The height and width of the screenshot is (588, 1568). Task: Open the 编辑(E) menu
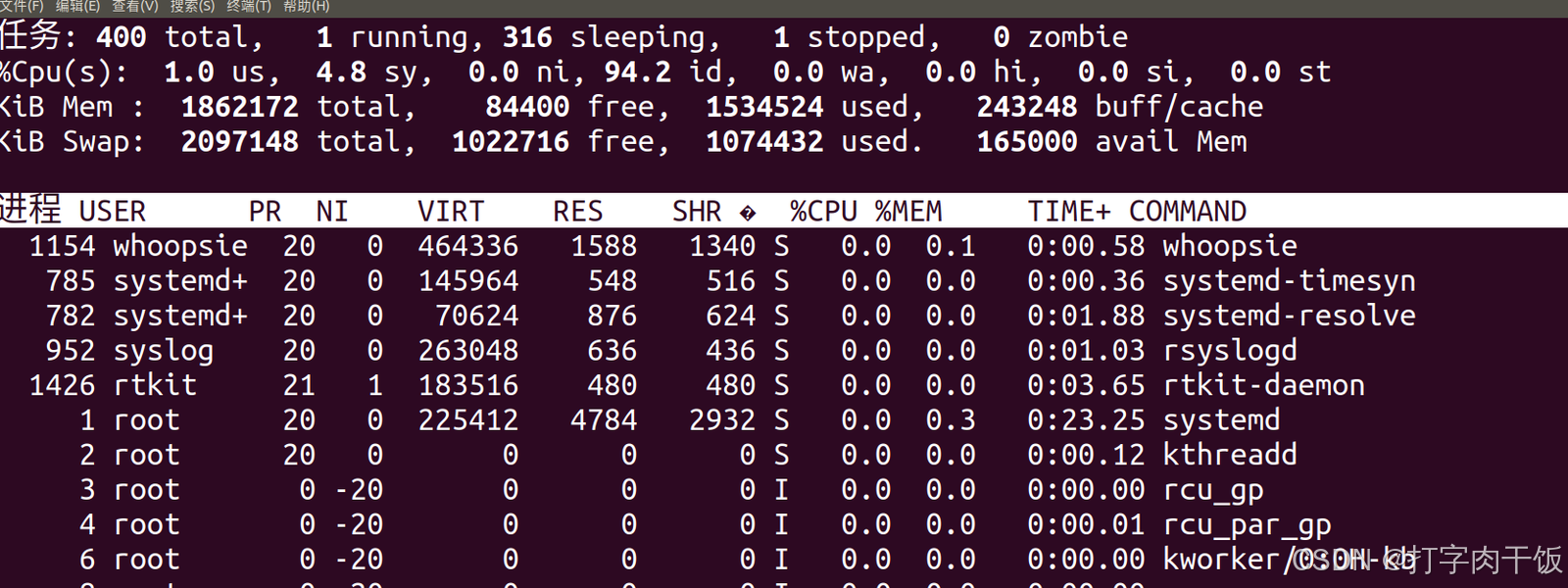point(77,6)
